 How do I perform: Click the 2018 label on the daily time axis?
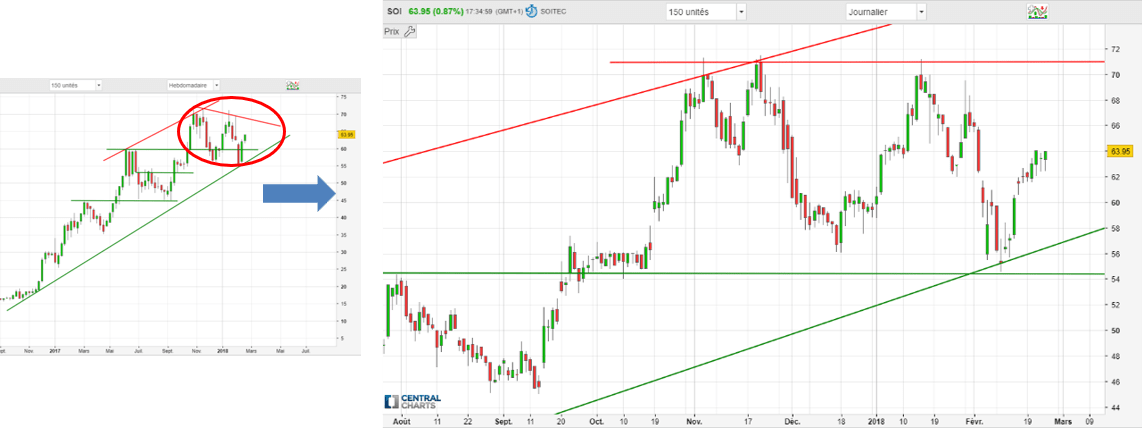877,421
